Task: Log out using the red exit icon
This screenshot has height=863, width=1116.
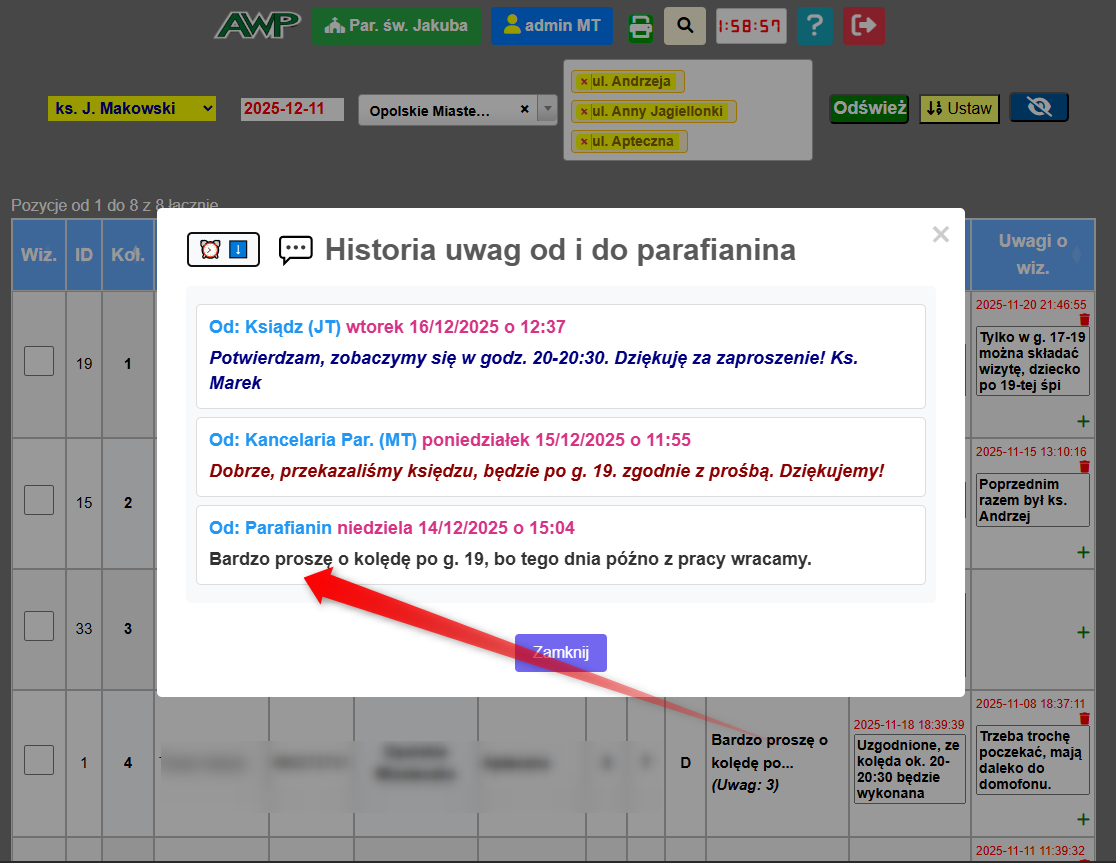Action: 863,26
